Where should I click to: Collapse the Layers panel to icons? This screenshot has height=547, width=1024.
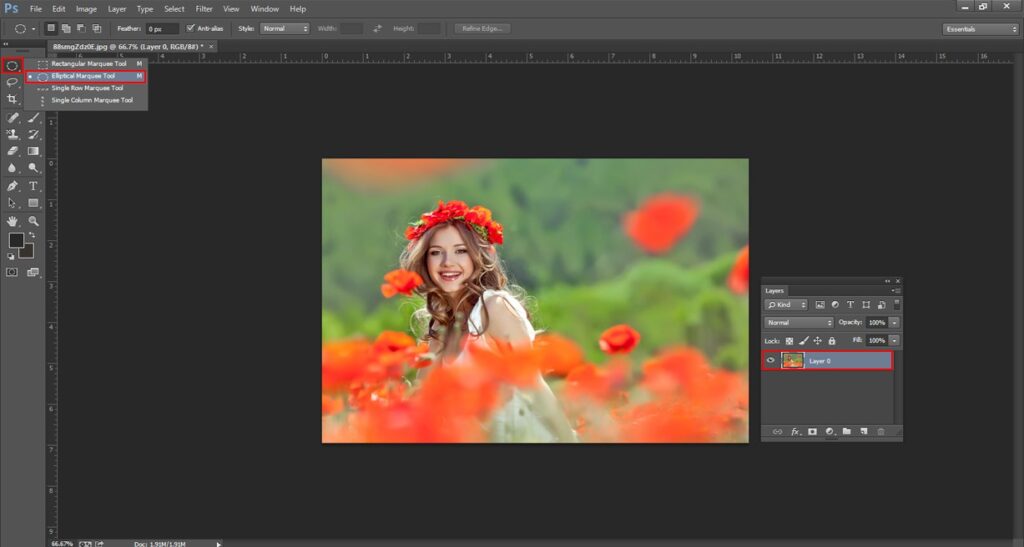point(888,281)
